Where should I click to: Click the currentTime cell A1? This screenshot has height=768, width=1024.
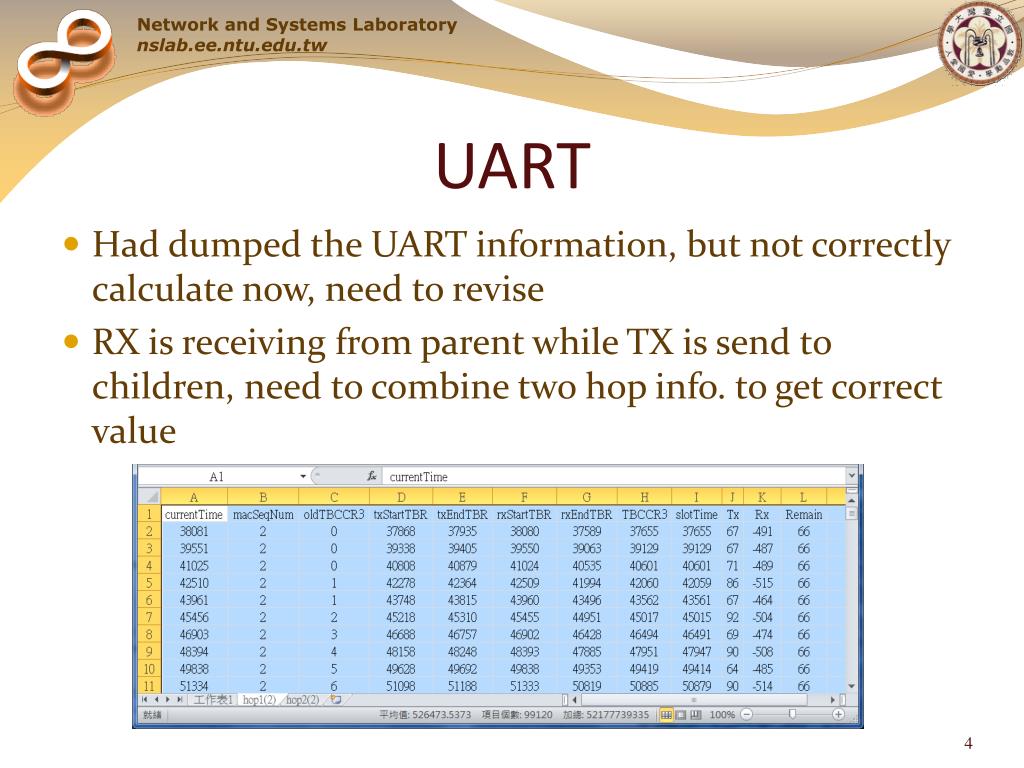[x=194, y=515]
